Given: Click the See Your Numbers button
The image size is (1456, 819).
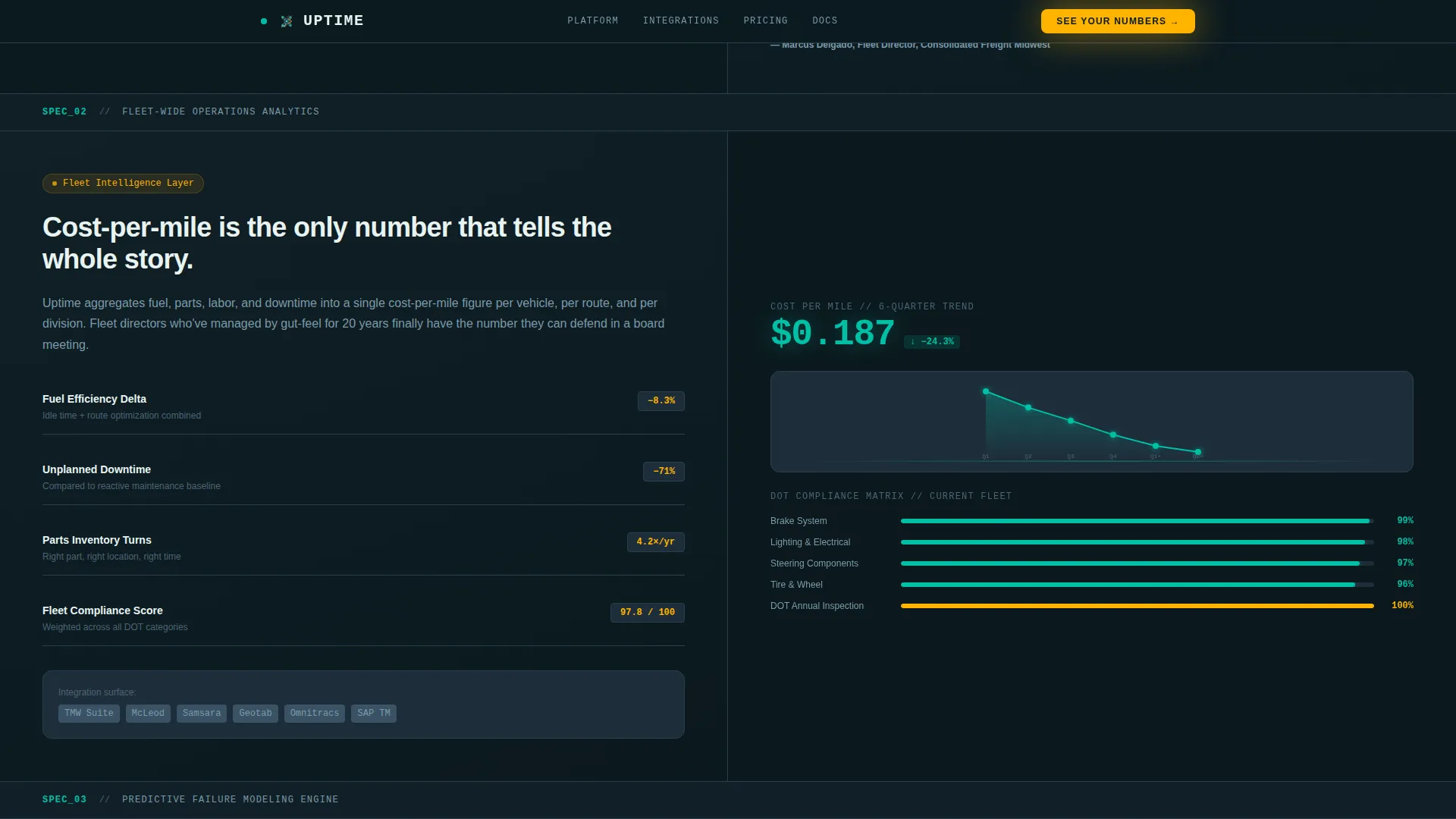Looking at the screenshot, I should [x=1118, y=21].
